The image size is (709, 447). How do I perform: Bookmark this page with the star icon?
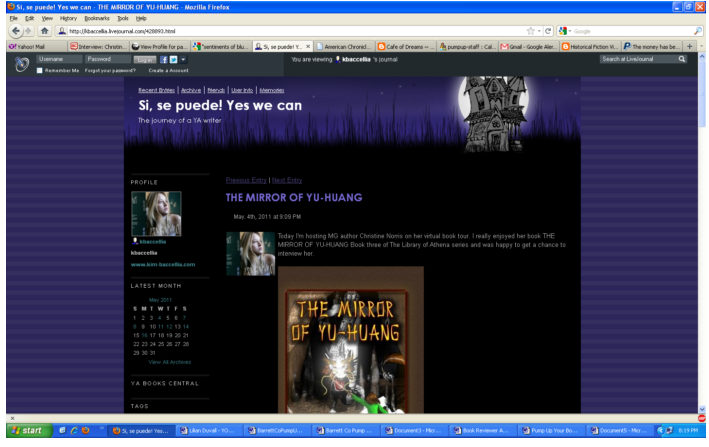(x=530, y=31)
